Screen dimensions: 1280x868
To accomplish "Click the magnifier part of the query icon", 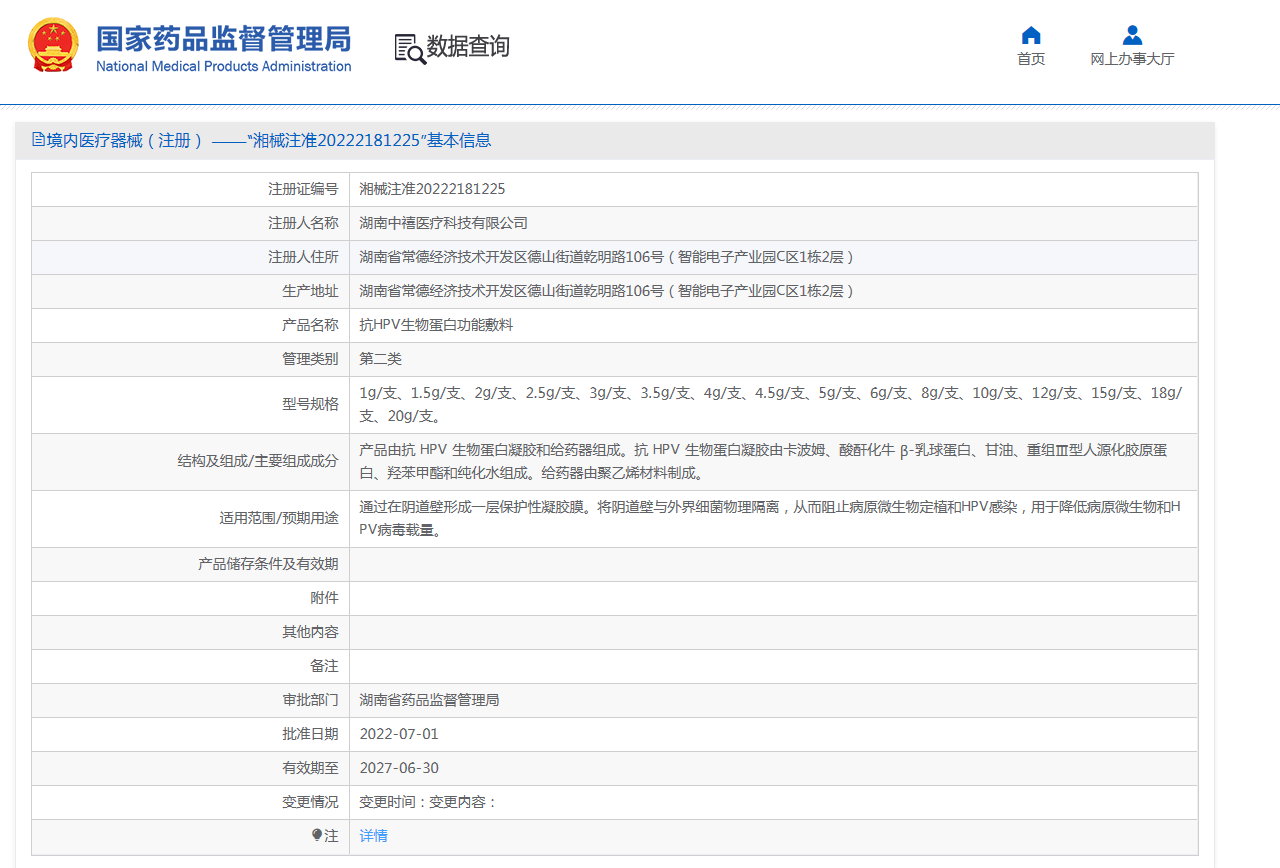I will [415, 53].
